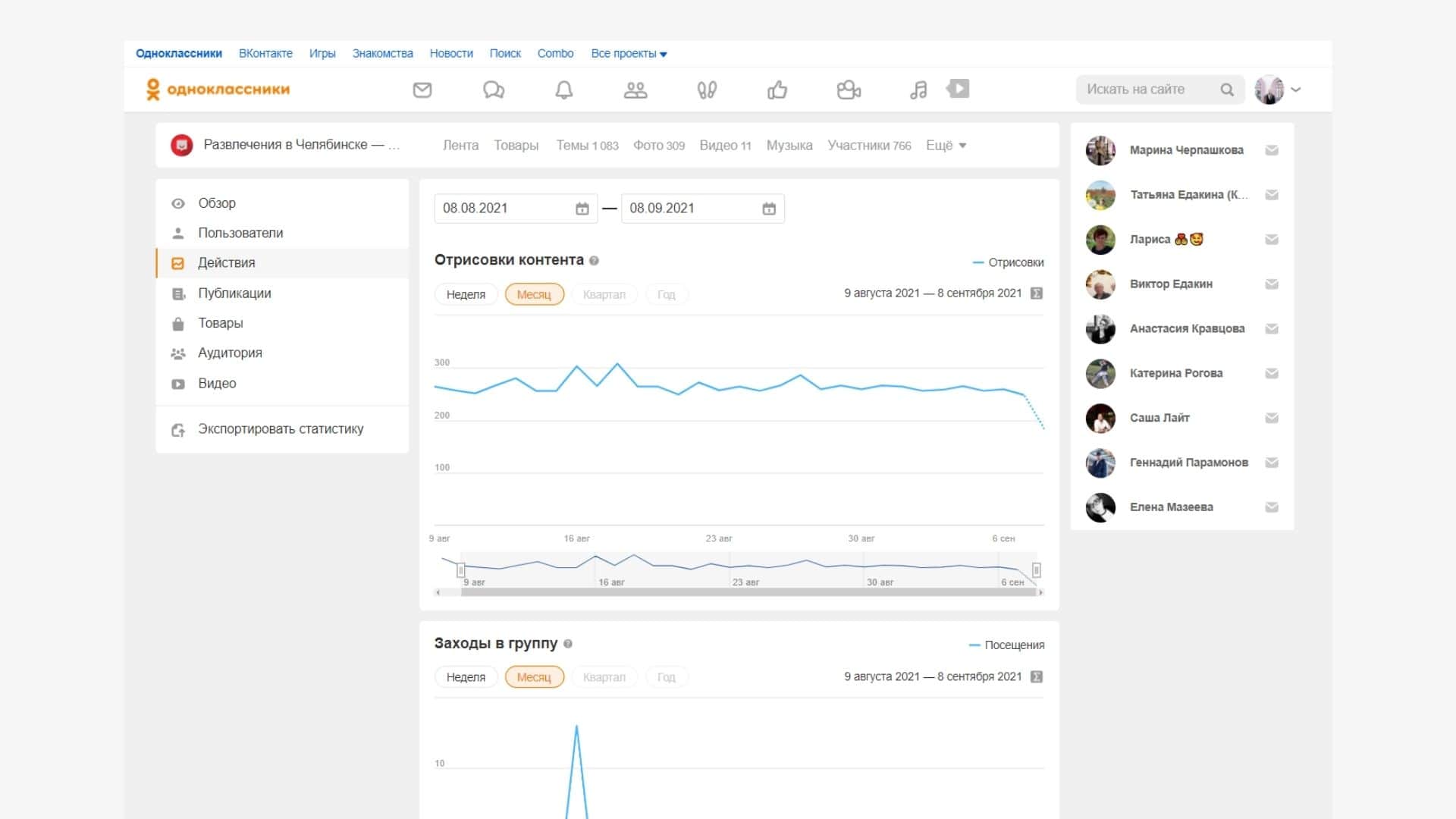Open the thumbs-up events icon

(777, 90)
